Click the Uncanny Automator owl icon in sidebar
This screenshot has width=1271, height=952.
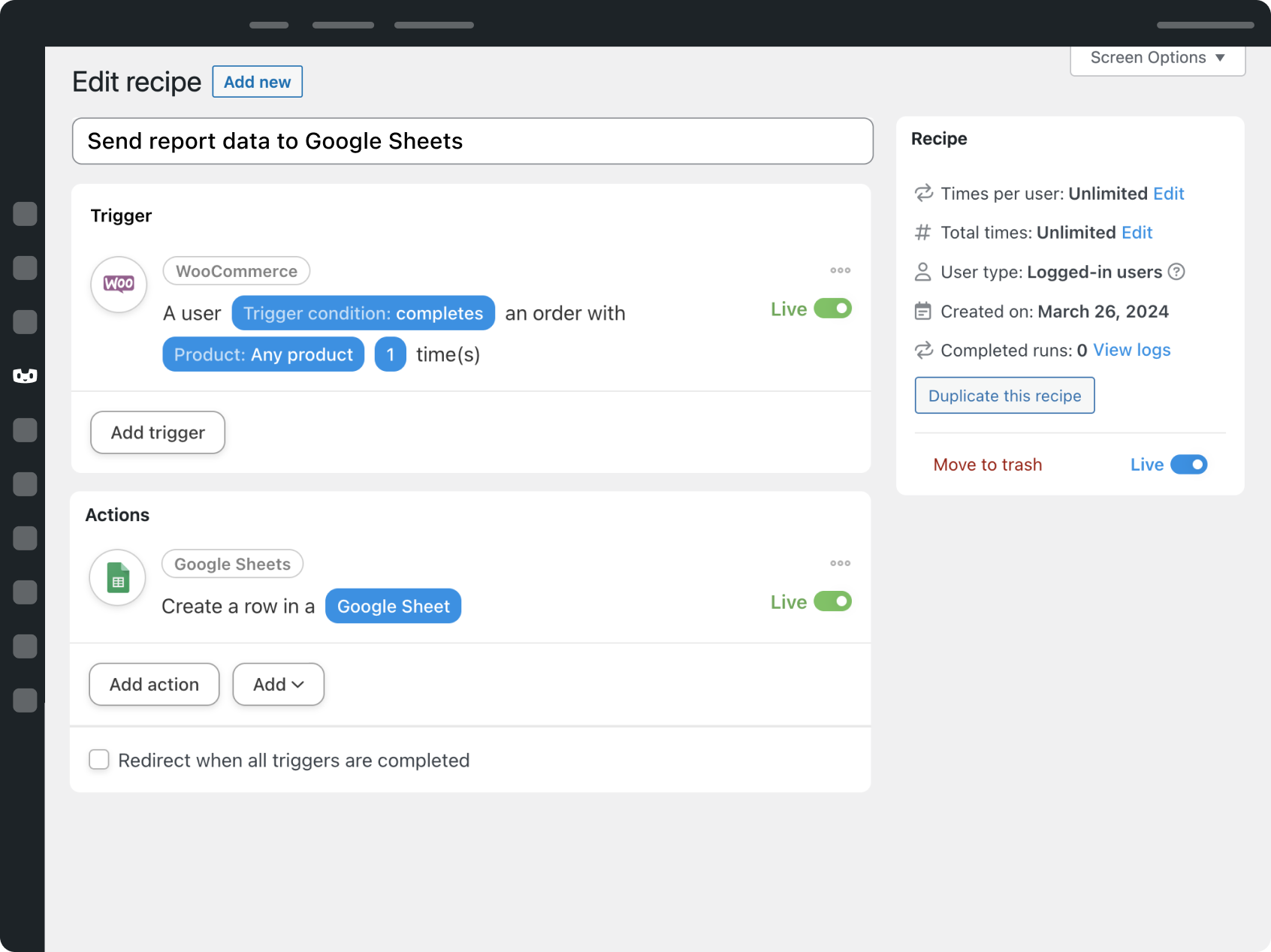(25, 376)
